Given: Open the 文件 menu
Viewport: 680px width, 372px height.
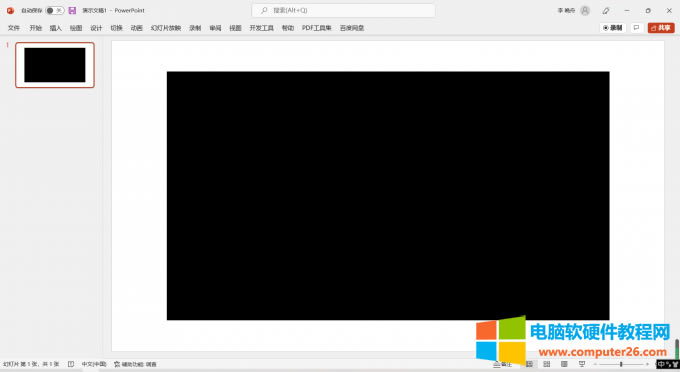Looking at the screenshot, I should tap(14, 28).
